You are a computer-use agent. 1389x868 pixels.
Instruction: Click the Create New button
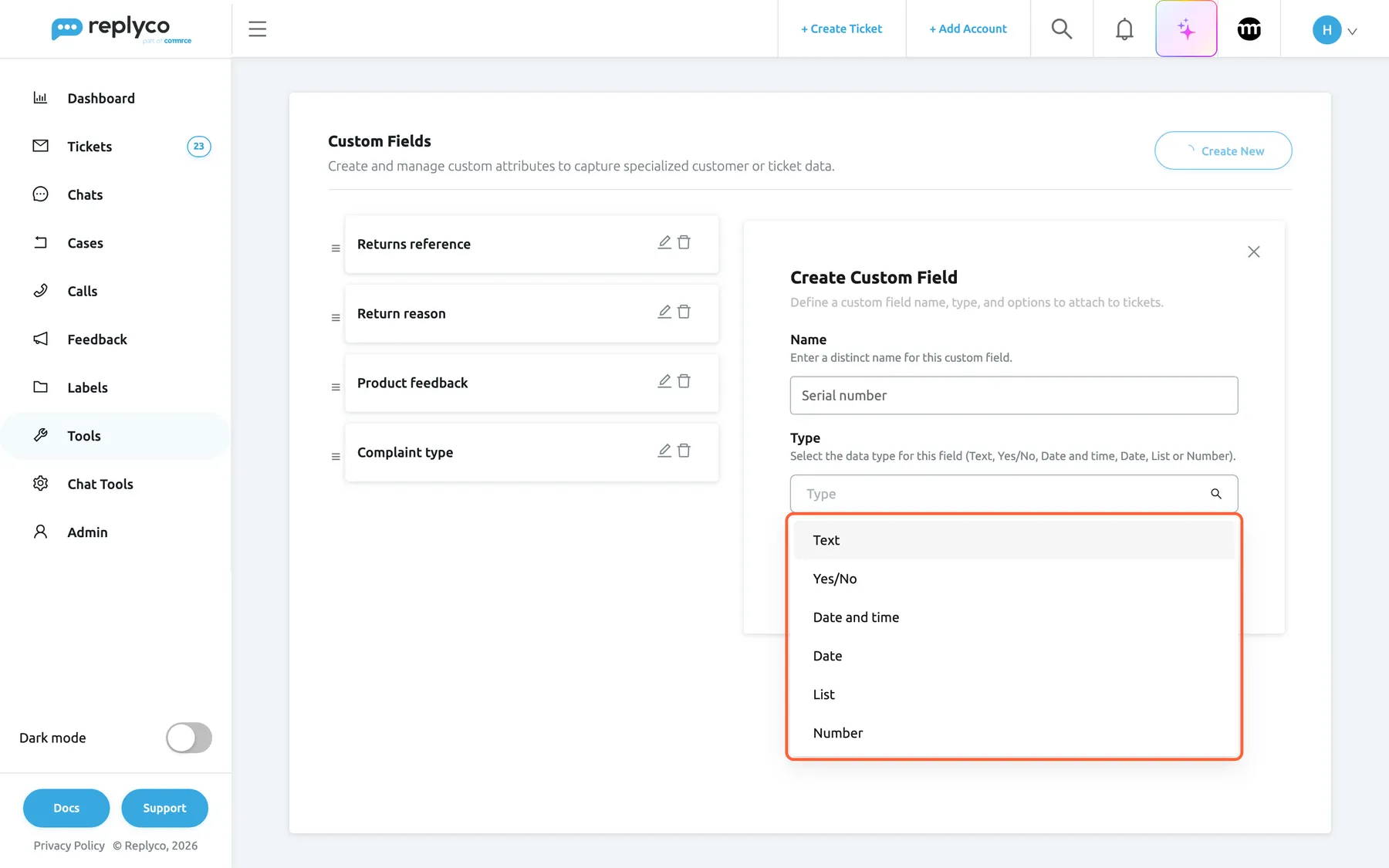(1223, 150)
